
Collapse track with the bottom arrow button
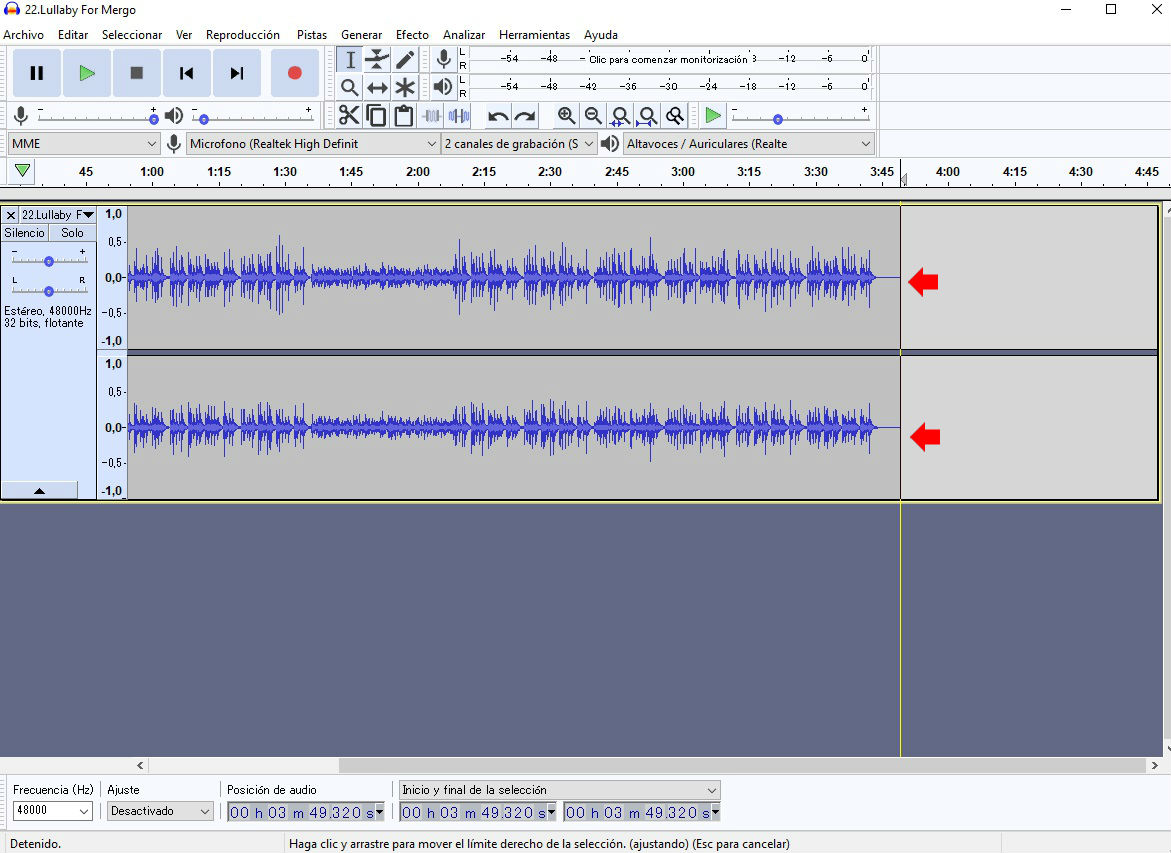coord(39,491)
